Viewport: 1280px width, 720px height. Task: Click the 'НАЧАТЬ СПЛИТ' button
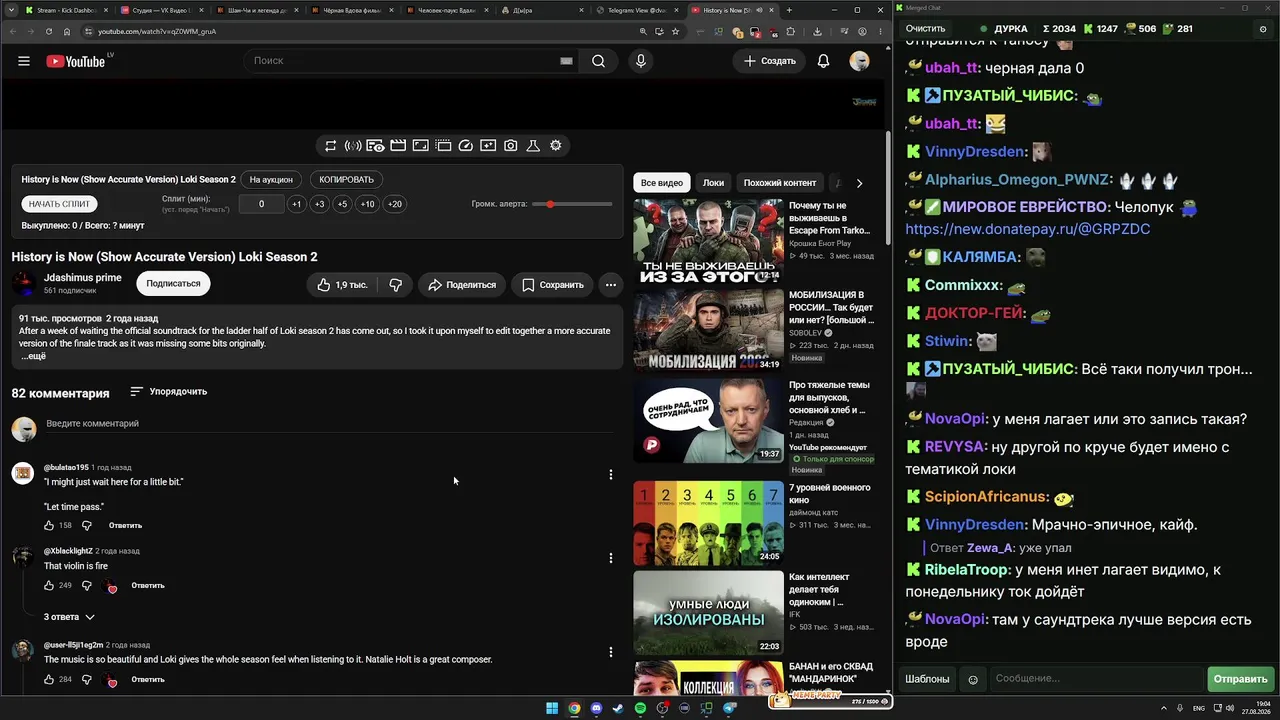[59, 204]
